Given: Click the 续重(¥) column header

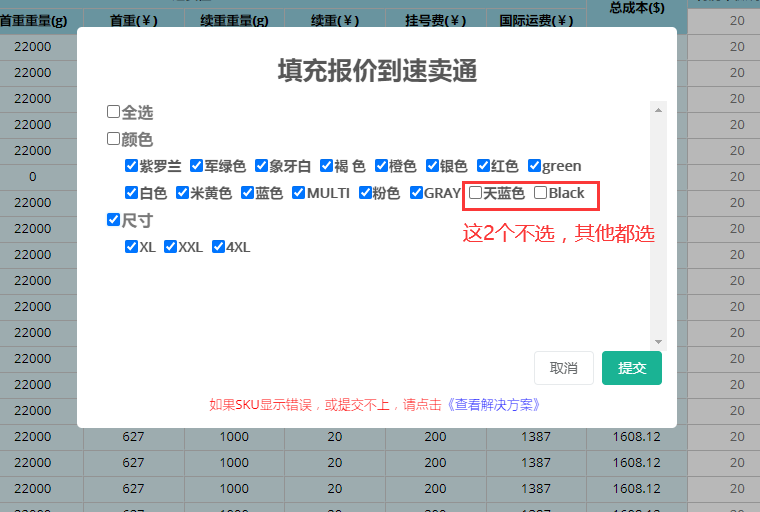Looking at the screenshot, I should coord(335,21).
